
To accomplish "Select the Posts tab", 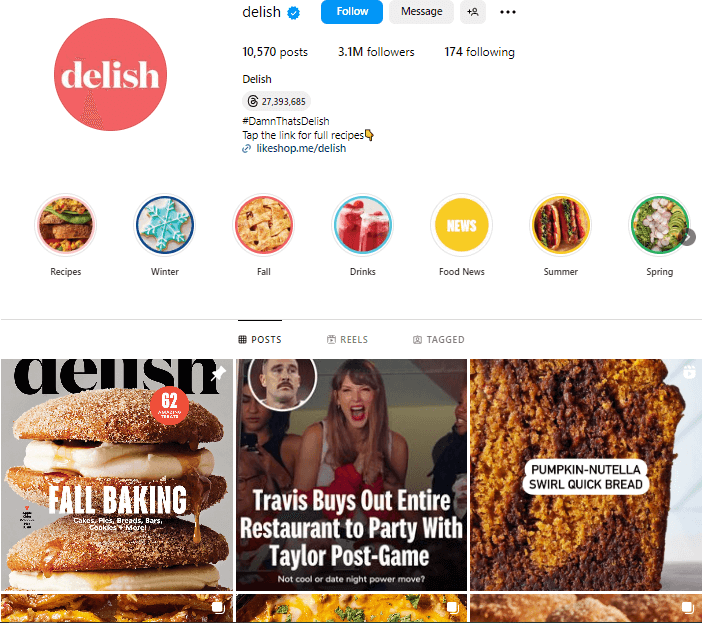I will 260,340.
